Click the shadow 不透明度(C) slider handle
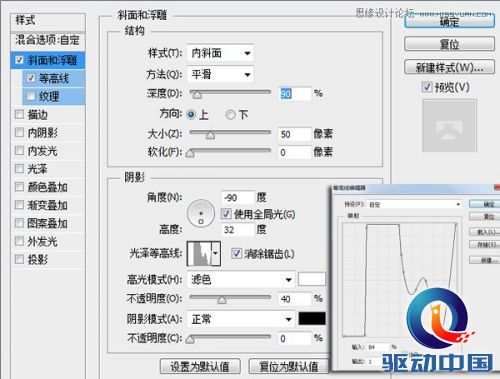This screenshot has width=500, height=379. pos(190,340)
